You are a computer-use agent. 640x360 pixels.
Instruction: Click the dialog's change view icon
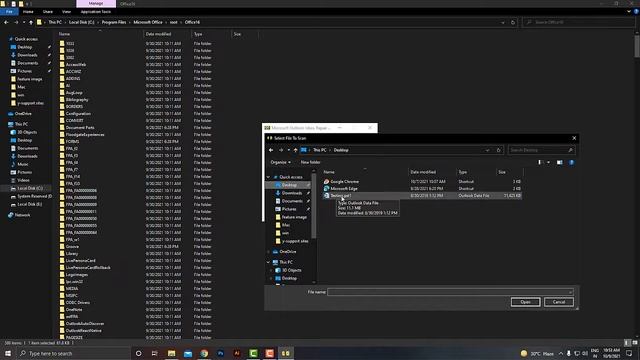coord(540,162)
